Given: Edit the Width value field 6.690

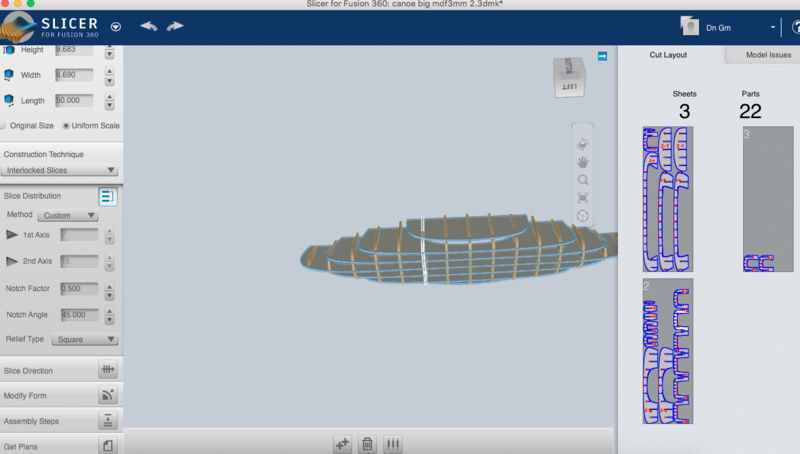Looking at the screenshot, I should tap(74, 75).
